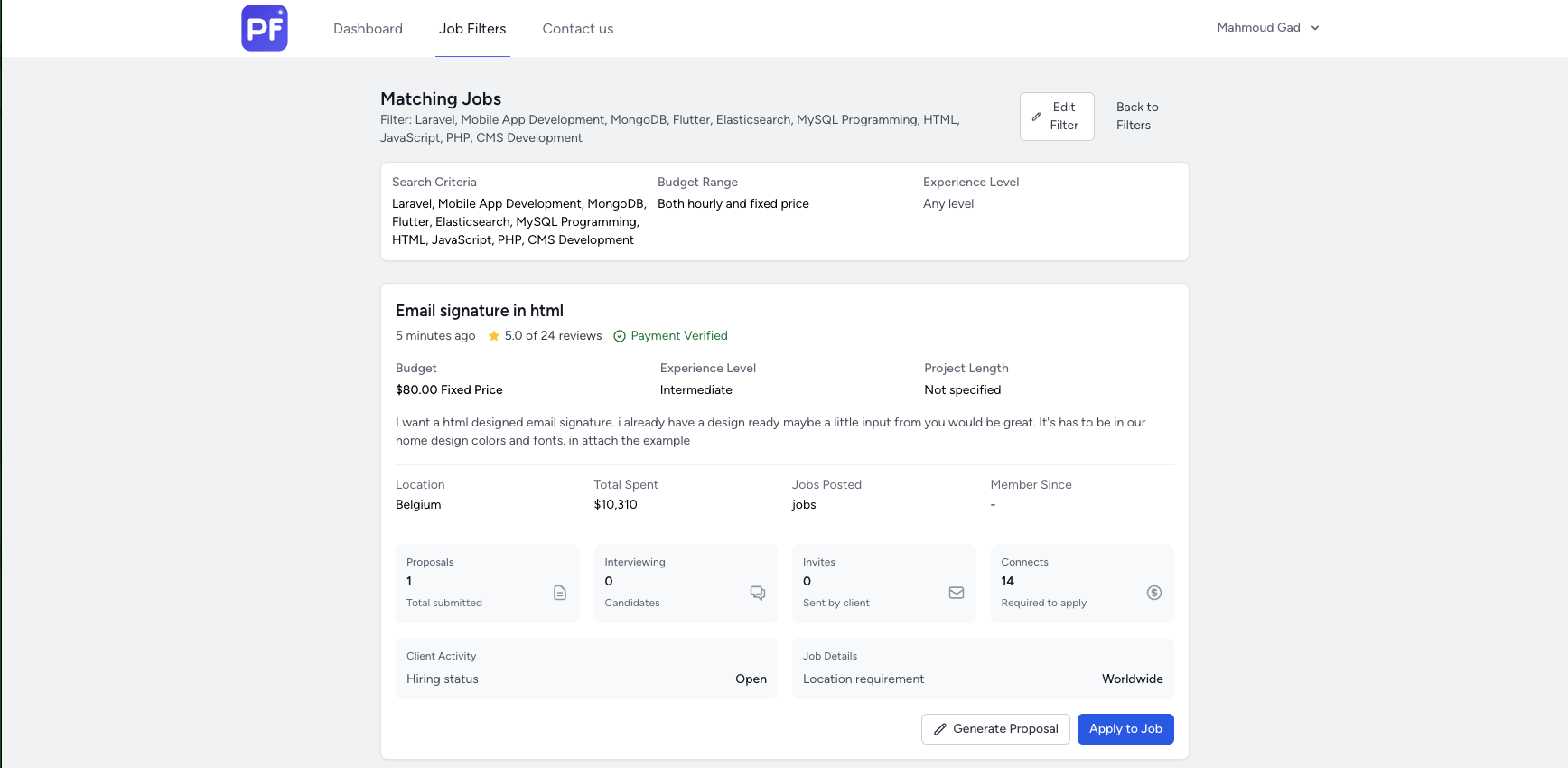Click the Sent by client caption
The width and height of the screenshot is (1568, 768).
[836, 604]
